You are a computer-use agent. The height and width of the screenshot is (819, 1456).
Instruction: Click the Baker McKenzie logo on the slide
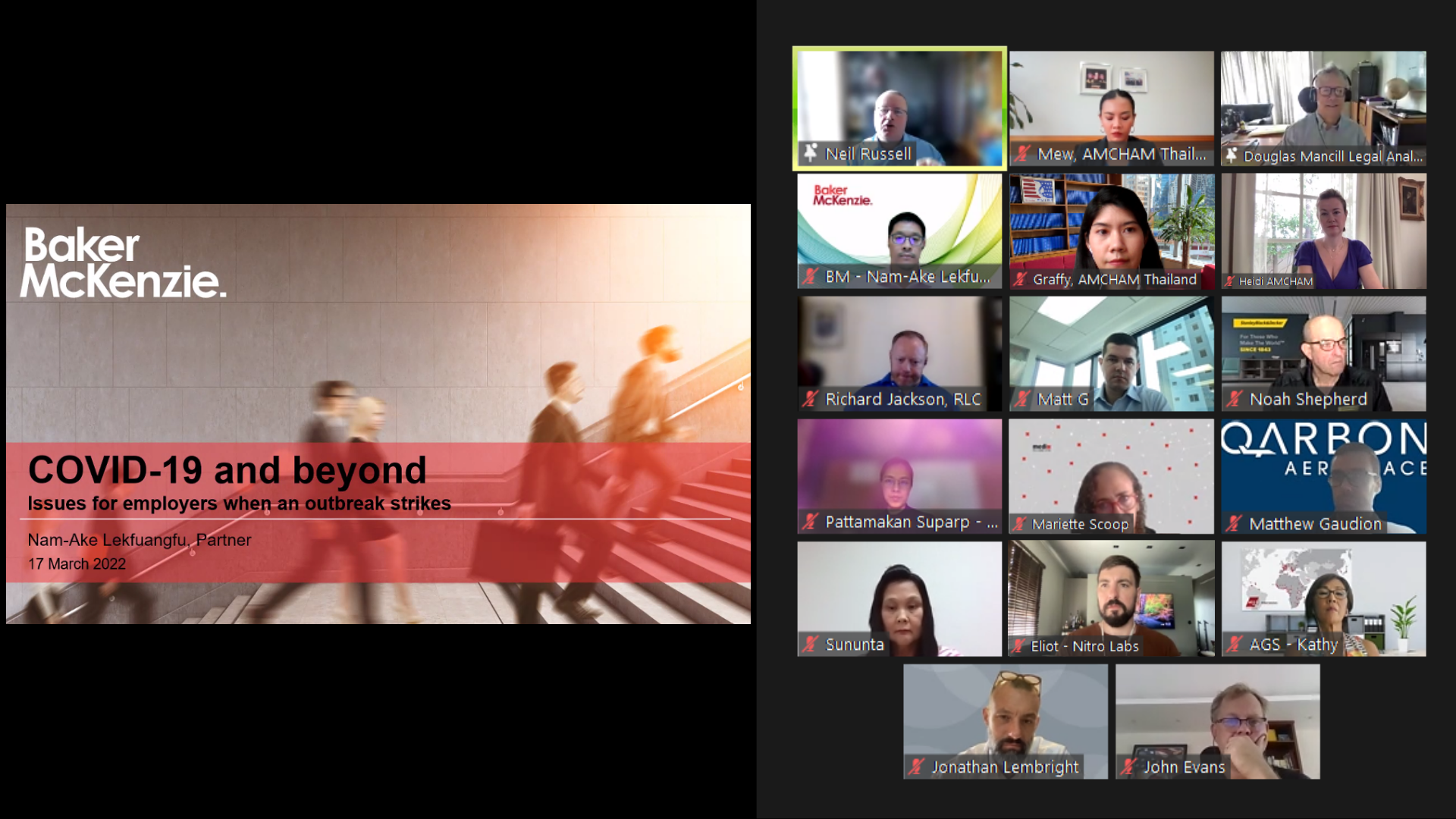click(123, 262)
